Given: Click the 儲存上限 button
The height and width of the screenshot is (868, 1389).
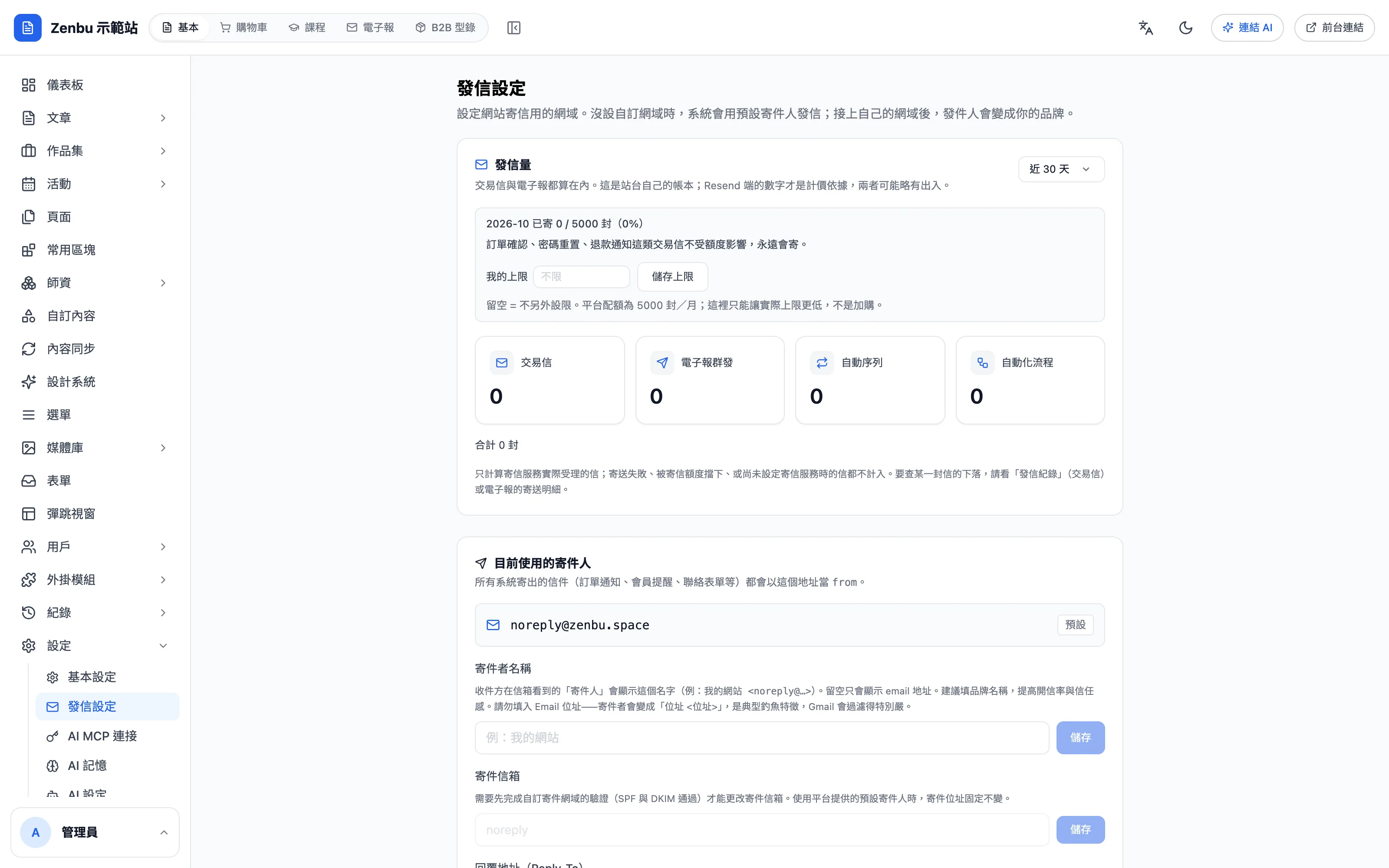Looking at the screenshot, I should [x=673, y=277].
